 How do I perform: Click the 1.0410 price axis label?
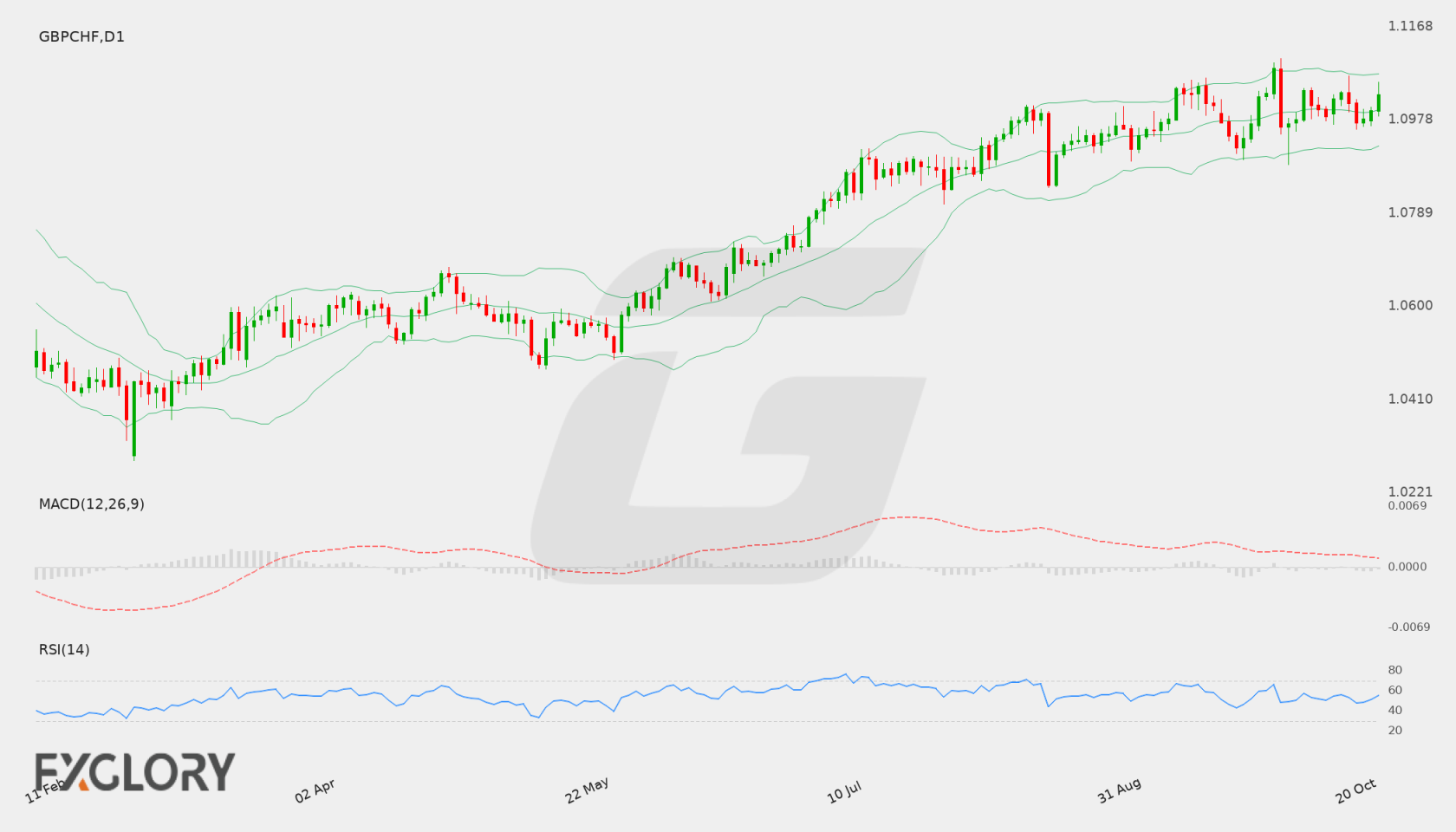(1410, 399)
